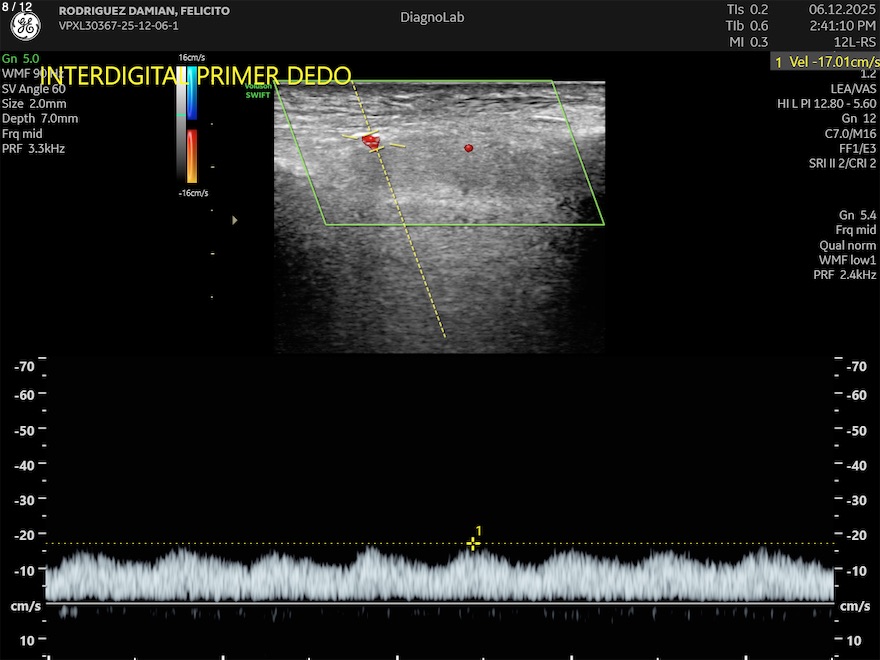Screen dimensions: 880x660
Task: Click the image counter 8 / 12
Action: [x=17, y=7]
